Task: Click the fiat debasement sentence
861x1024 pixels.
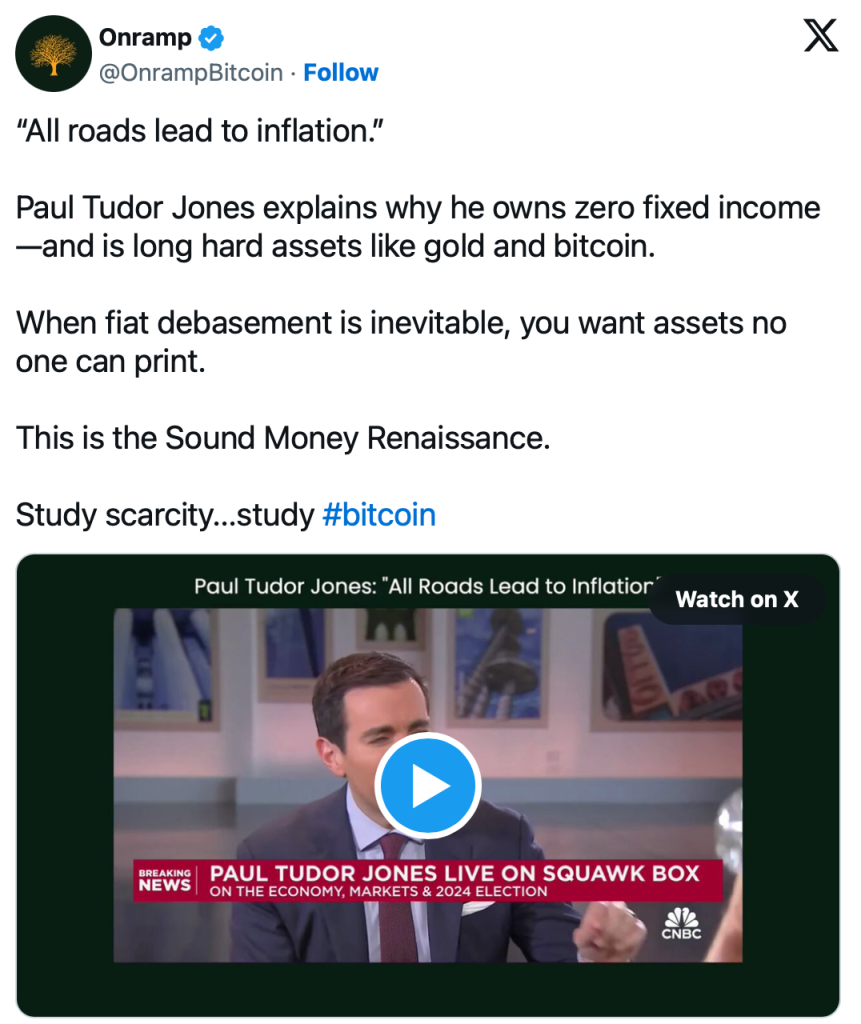Action: (401, 342)
